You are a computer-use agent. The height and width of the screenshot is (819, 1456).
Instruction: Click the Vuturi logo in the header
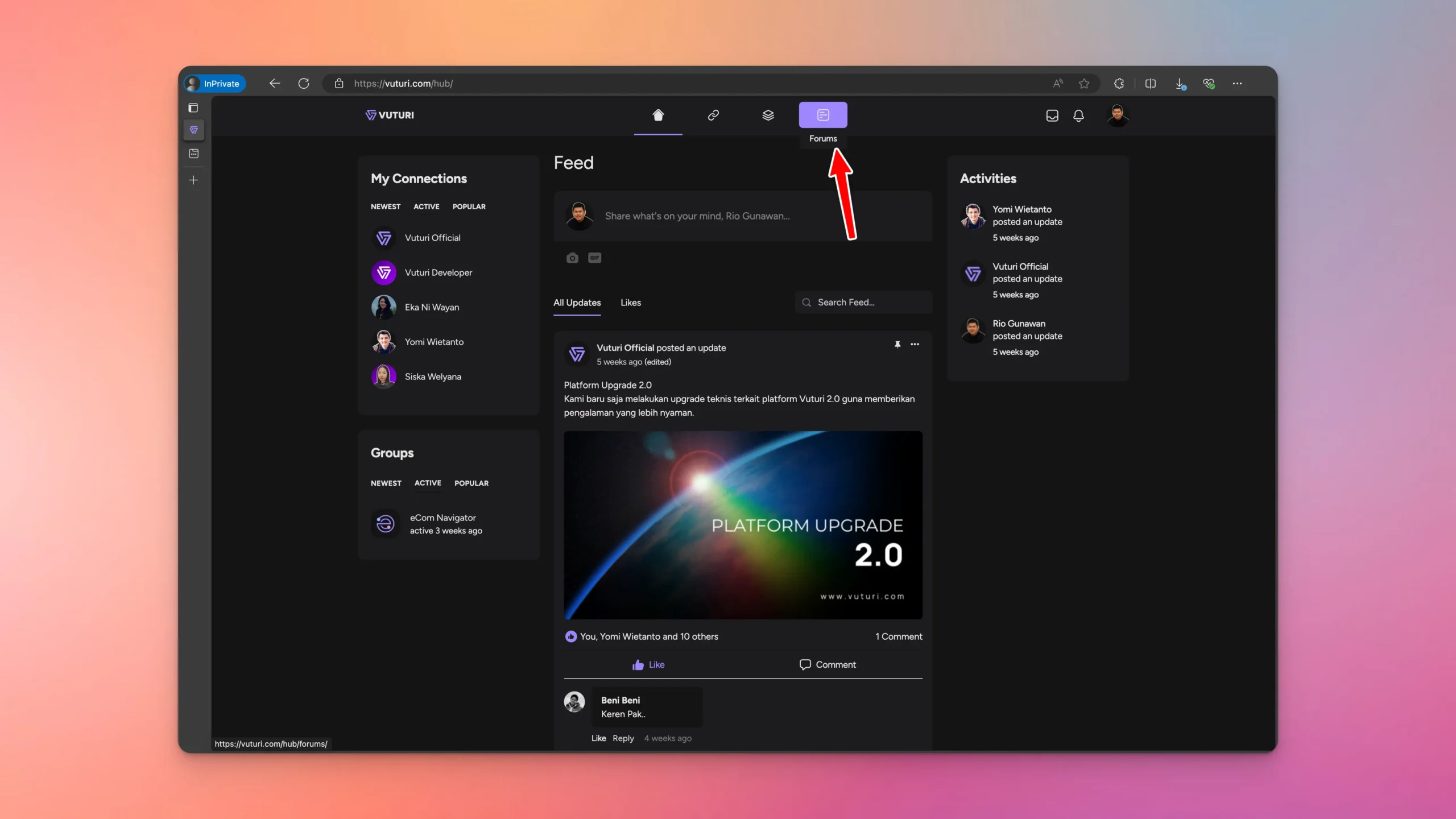point(390,115)
